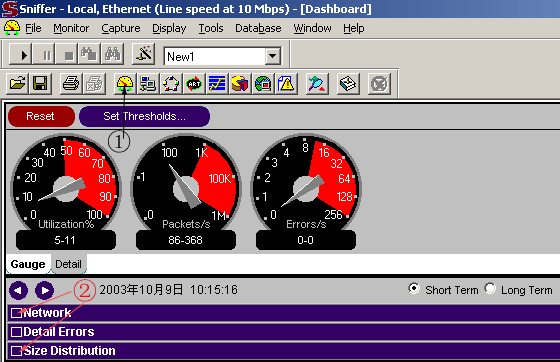Click the display binoculars icon
The image size is (560, 362).
tap(112, 55)
